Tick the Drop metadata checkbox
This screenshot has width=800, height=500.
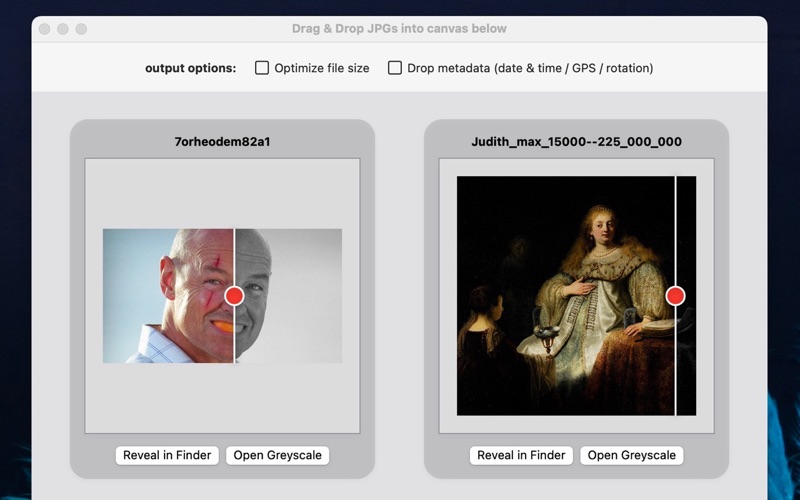point(394,68)
